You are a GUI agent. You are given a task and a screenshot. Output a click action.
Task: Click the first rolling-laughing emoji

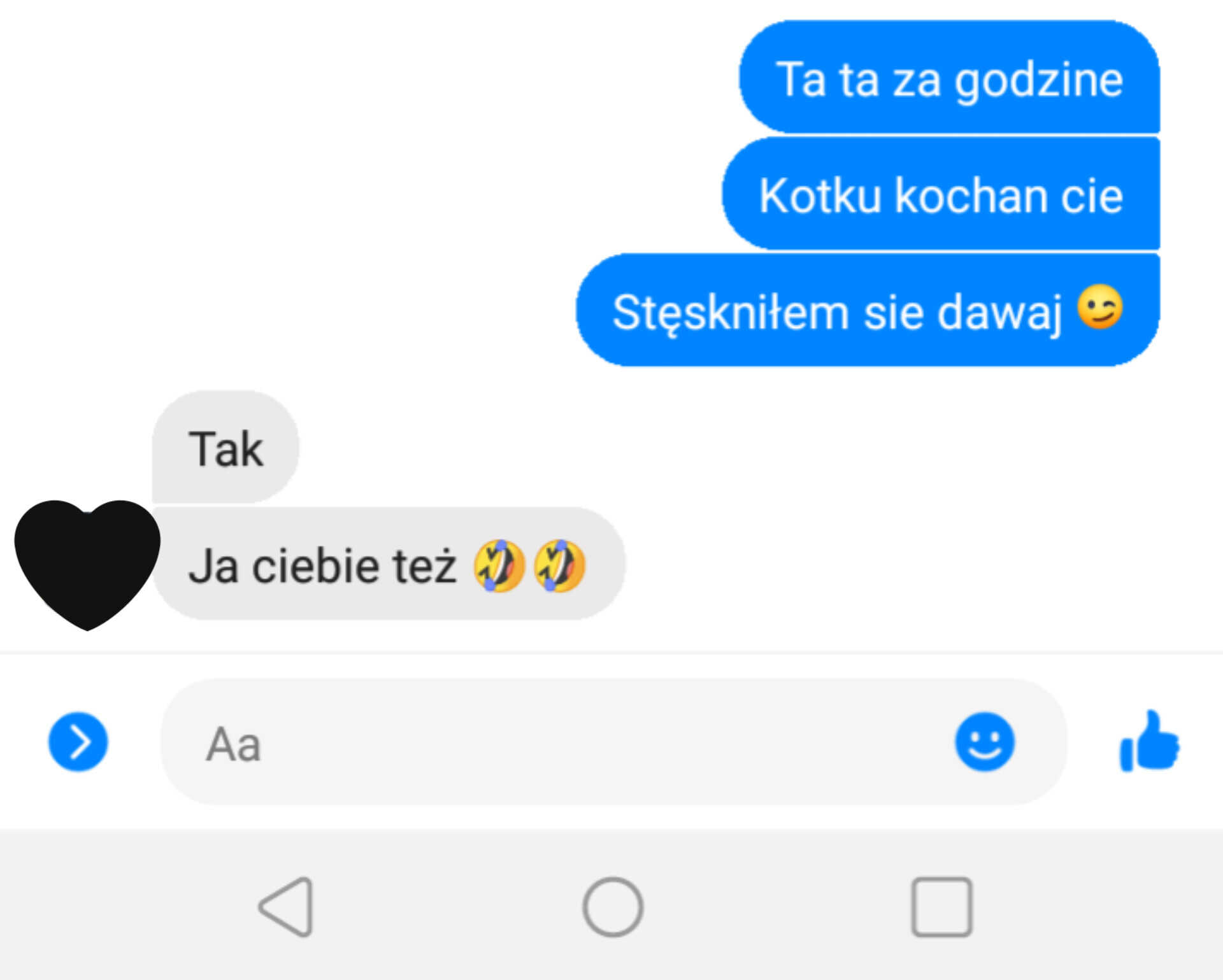coord(499,565)
